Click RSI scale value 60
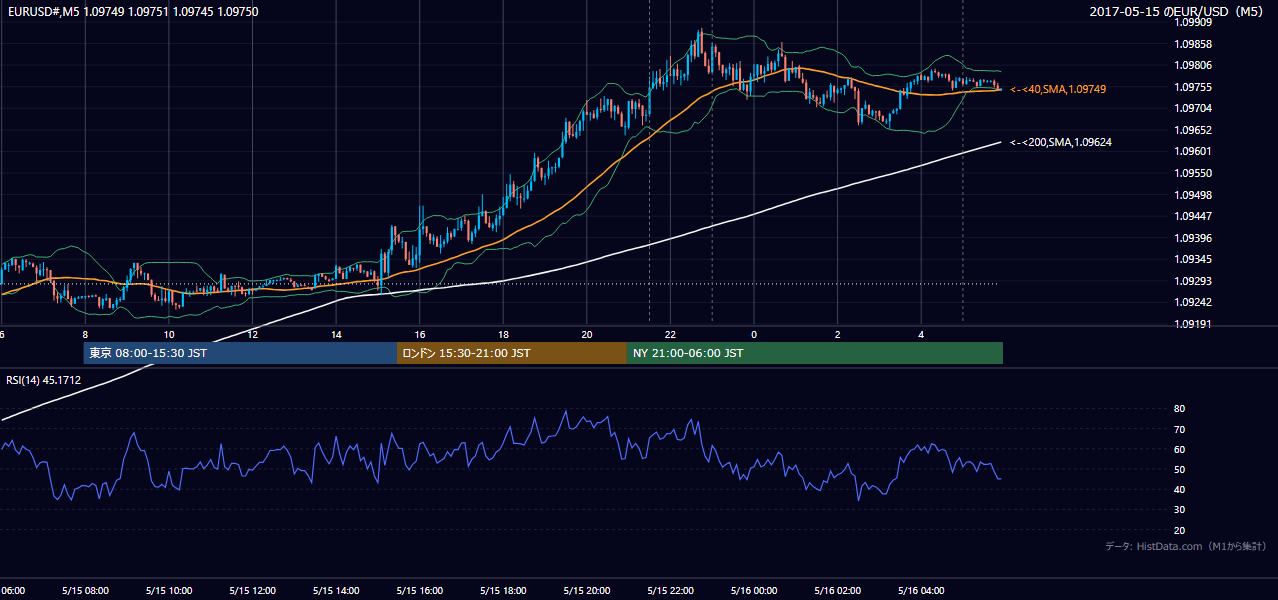Viewport: 1278px width, 600px height. (1179, 449)
